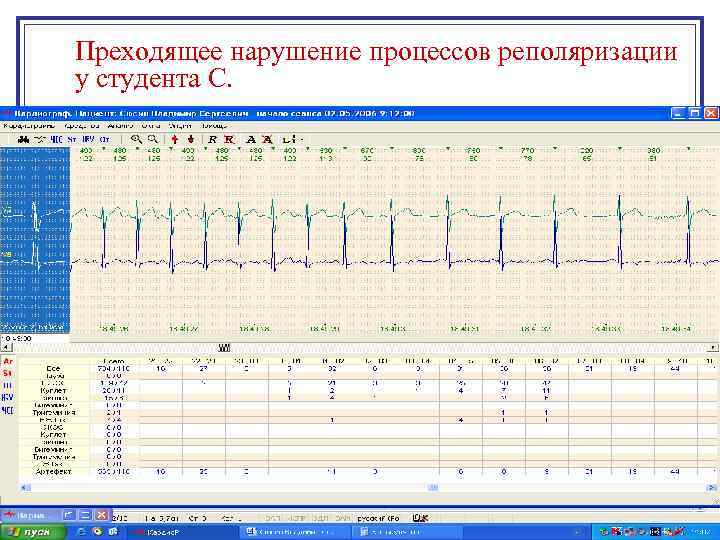Open the Окна menu
This screenshot has width=720, height=540.
coord(151,126)
